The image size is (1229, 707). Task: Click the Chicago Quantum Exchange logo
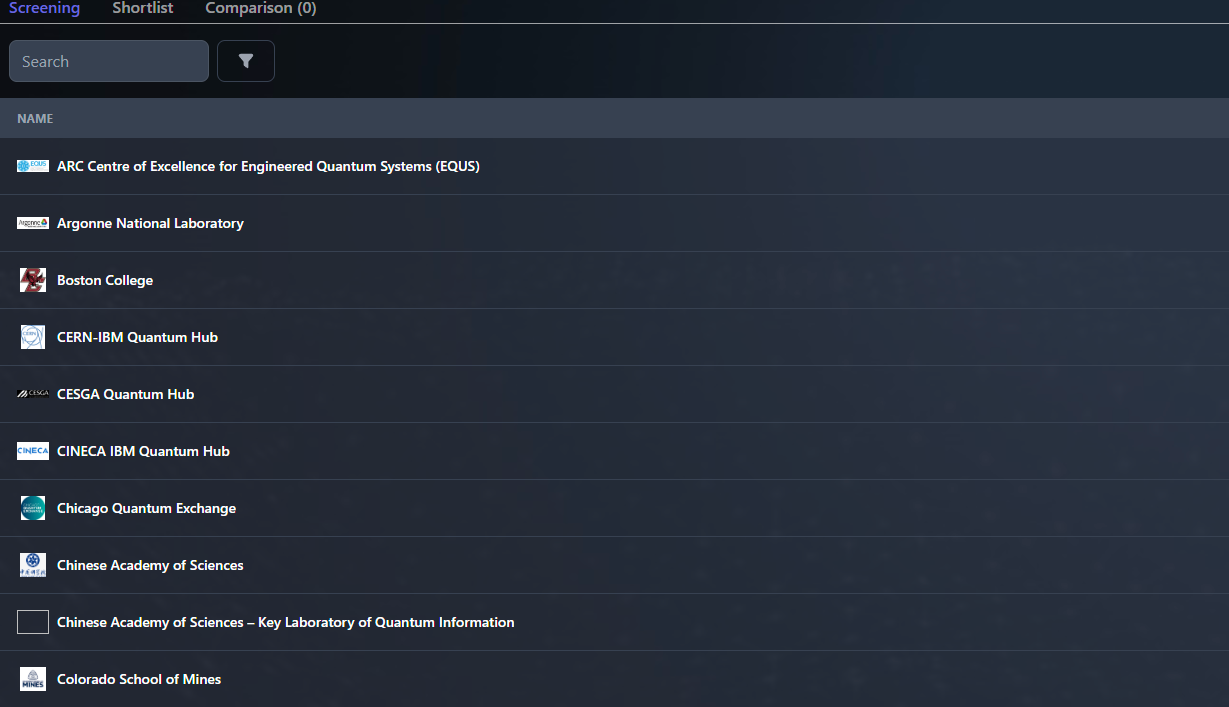pos(33,508)
